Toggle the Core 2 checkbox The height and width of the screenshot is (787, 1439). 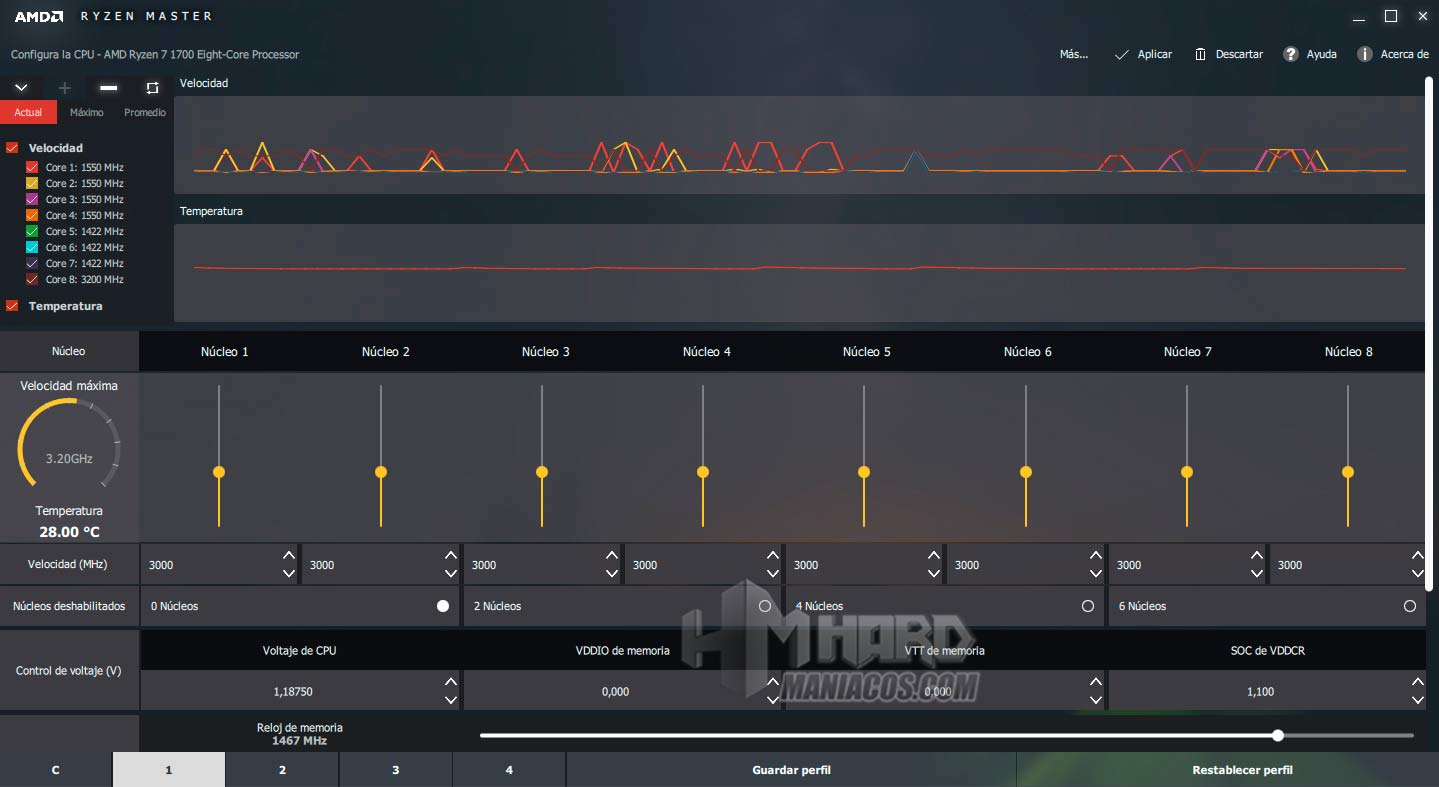[32, 183]
